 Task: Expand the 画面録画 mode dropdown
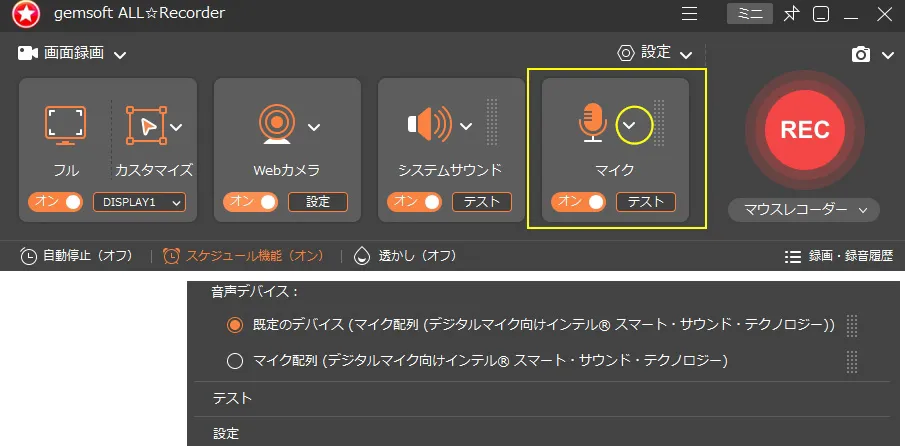[x=119, y=55]
